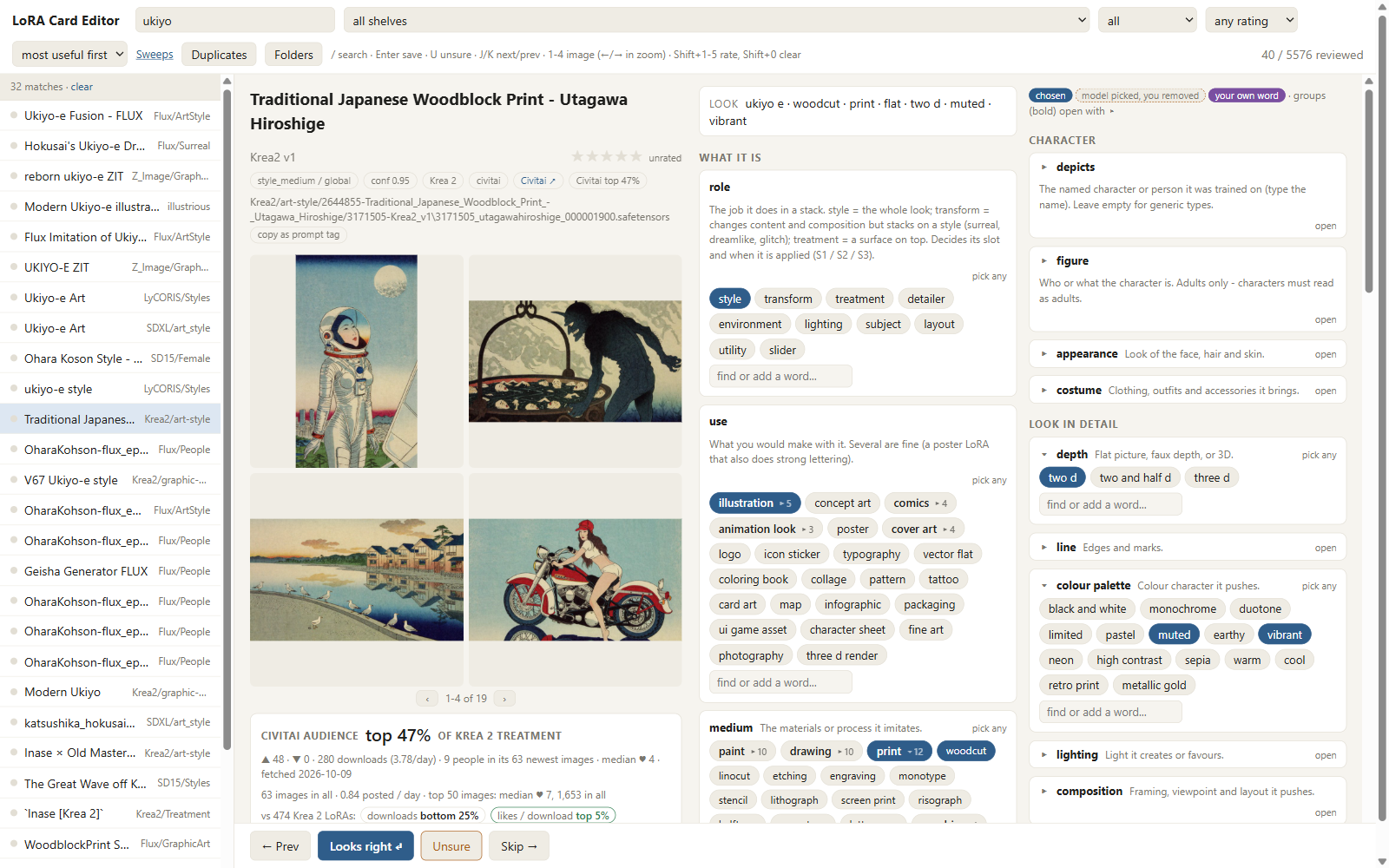This screenshot has width=1389, height=868.
Task: Click the Folders button
Action: tap(293, 54)
